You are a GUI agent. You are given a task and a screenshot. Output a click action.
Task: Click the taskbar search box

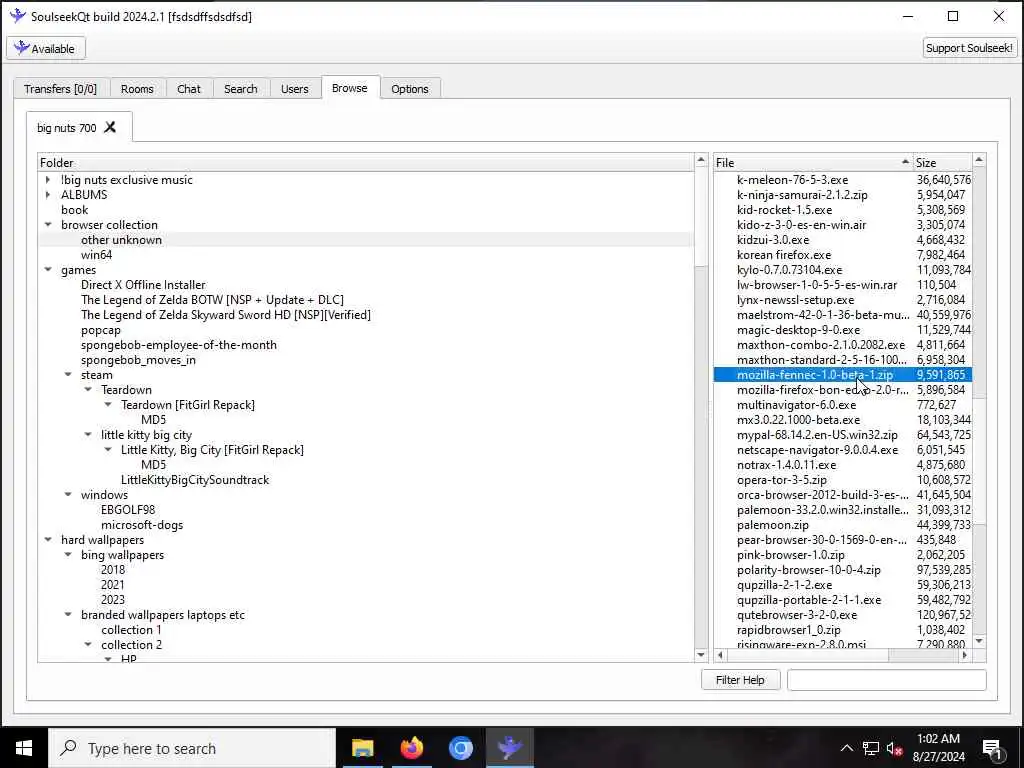(x=192, y=748)
